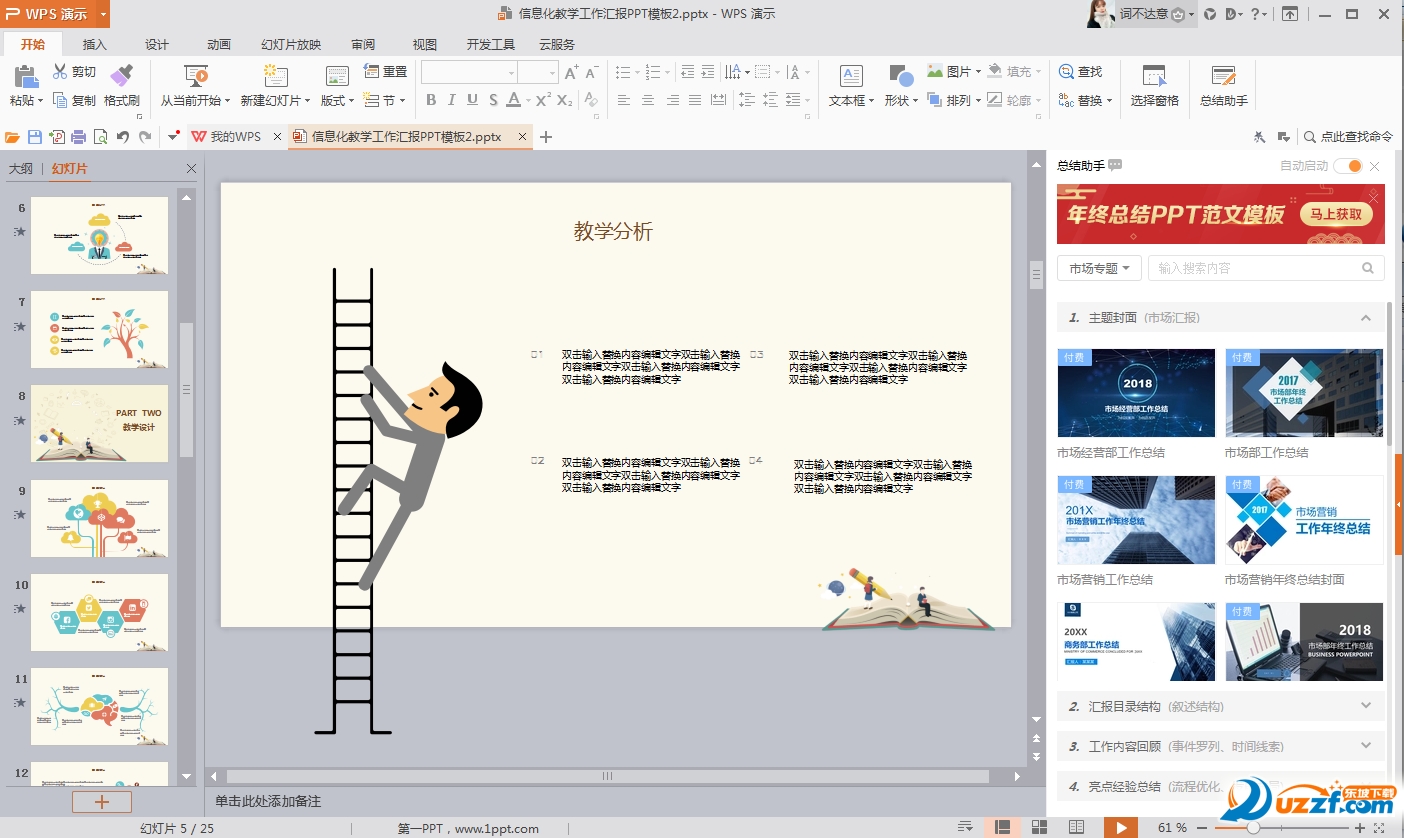
Task: Select slide 8 PART TWO thumbnail
Action: (x=99, y=424)
